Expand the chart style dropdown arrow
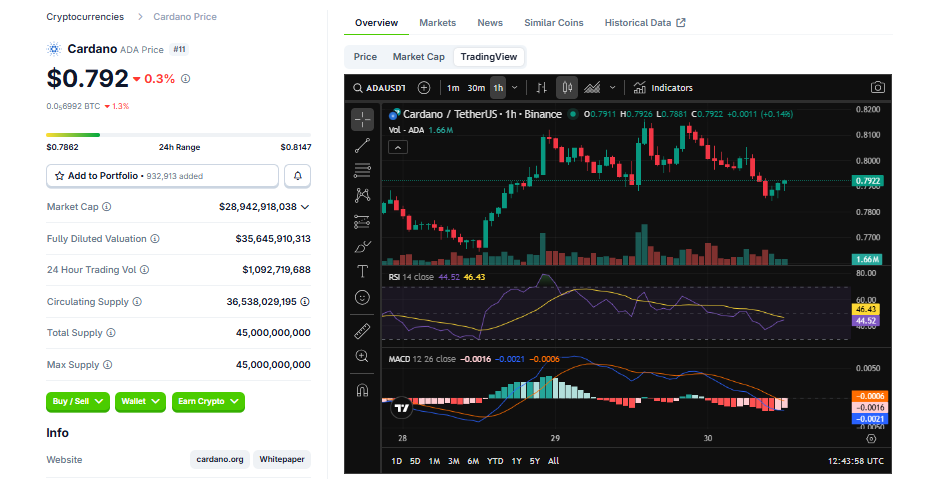The width and height of the screenshot is (939, 479). [x=612, y=88]
